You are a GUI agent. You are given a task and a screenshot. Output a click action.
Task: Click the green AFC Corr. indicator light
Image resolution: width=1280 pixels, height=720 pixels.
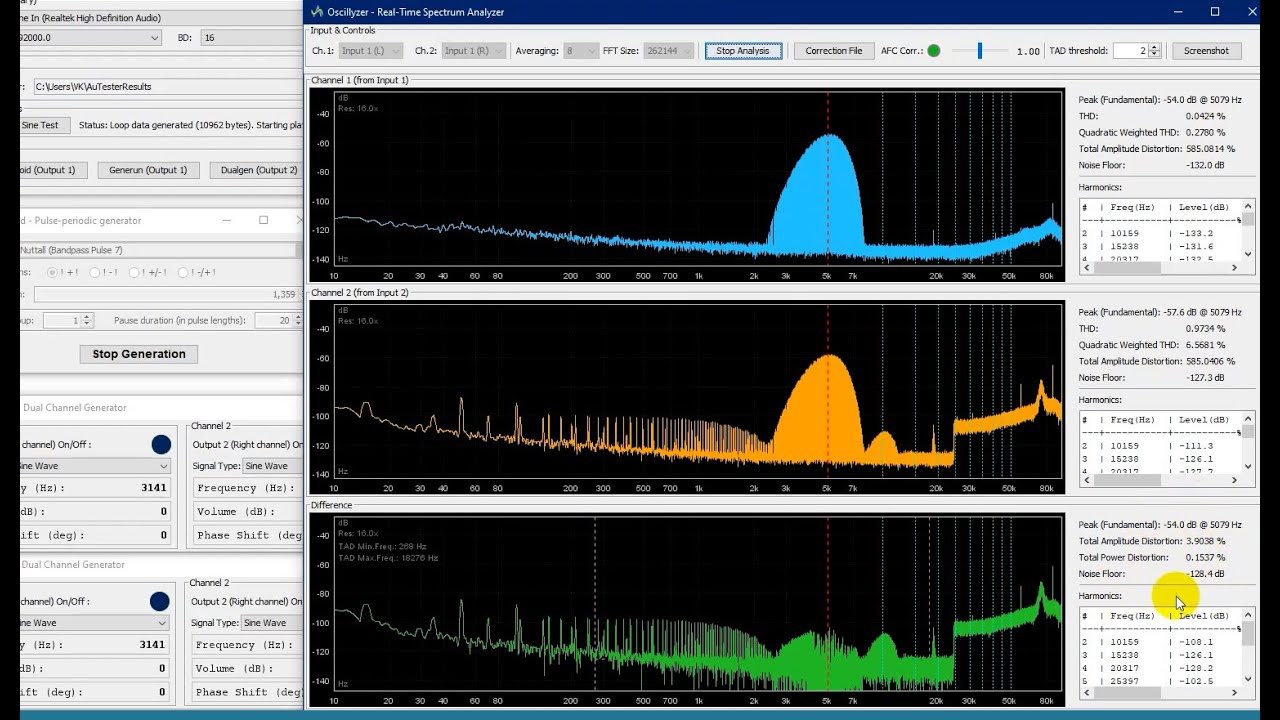click(x=934, y=51)
